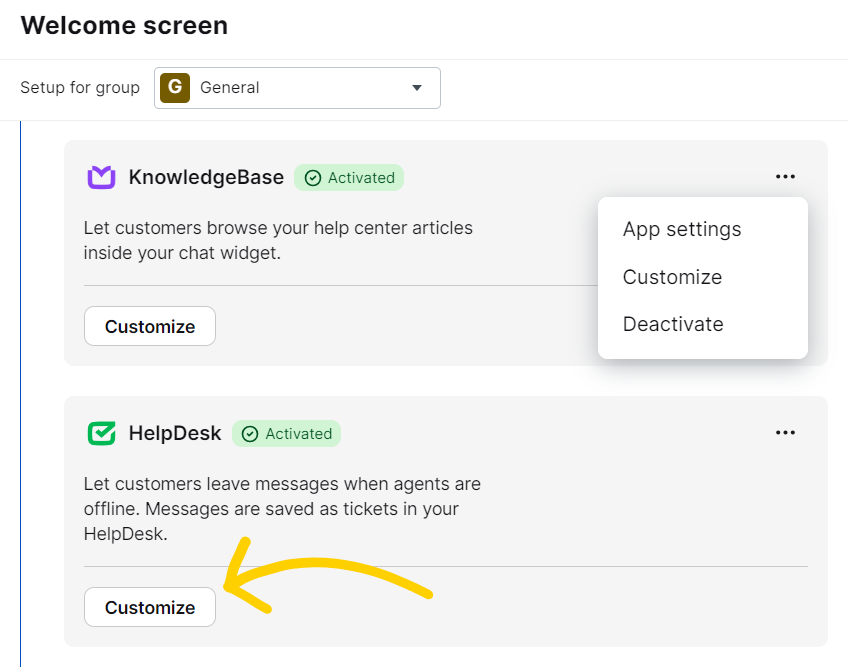Select Deactivate from the context menu
The height and width of the screenshot is (667, 848).
[x=673, y=324]
